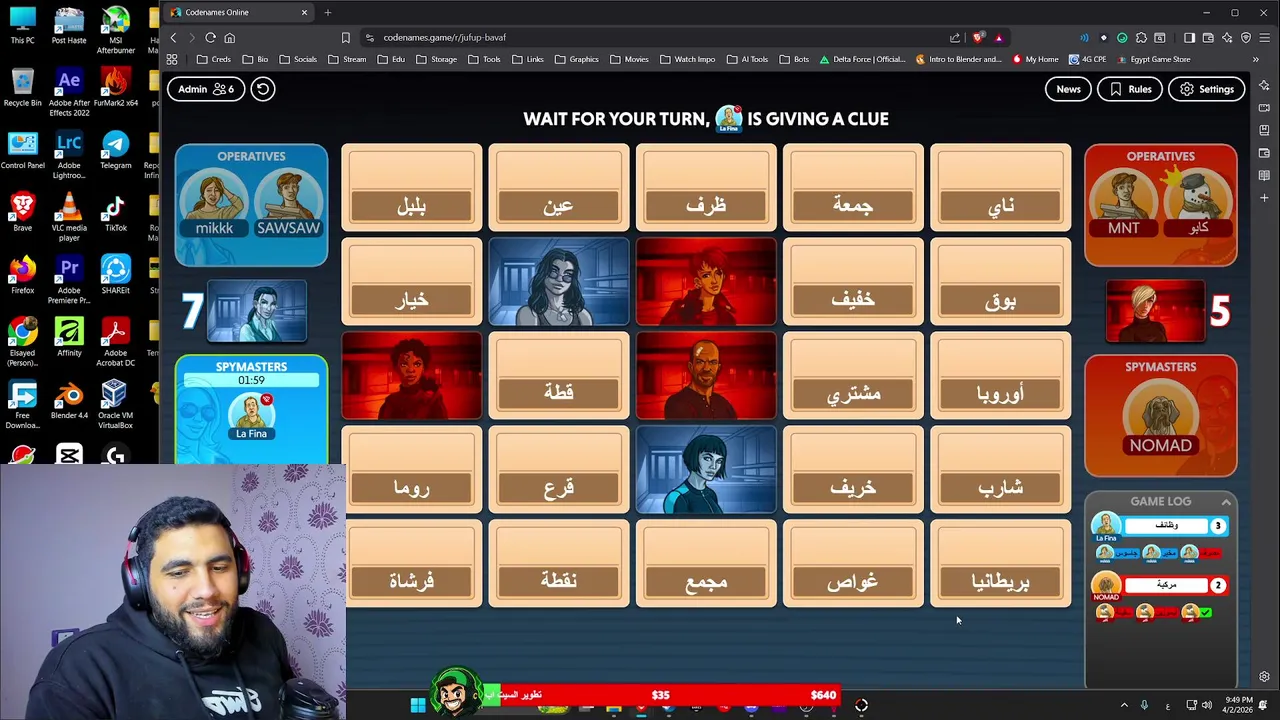The image size is (1280, 720).
Task: Open the Admin players list button
Action: click(206, 89)
